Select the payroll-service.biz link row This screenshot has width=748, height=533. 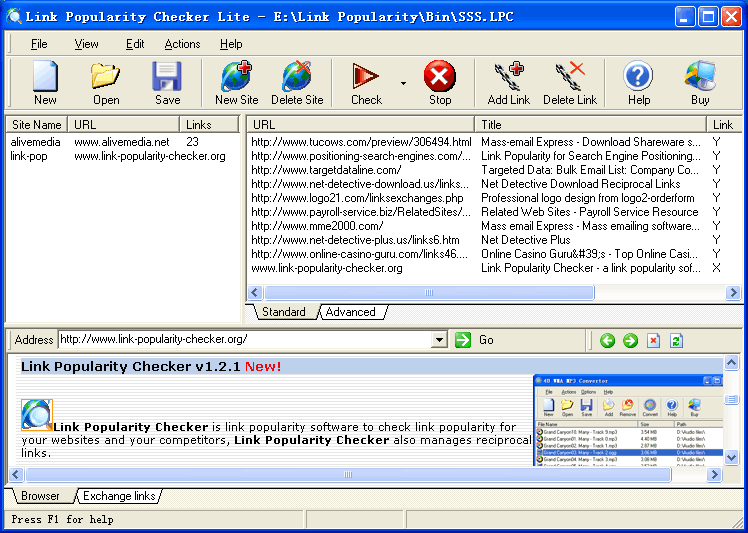(x=494, y=212)
